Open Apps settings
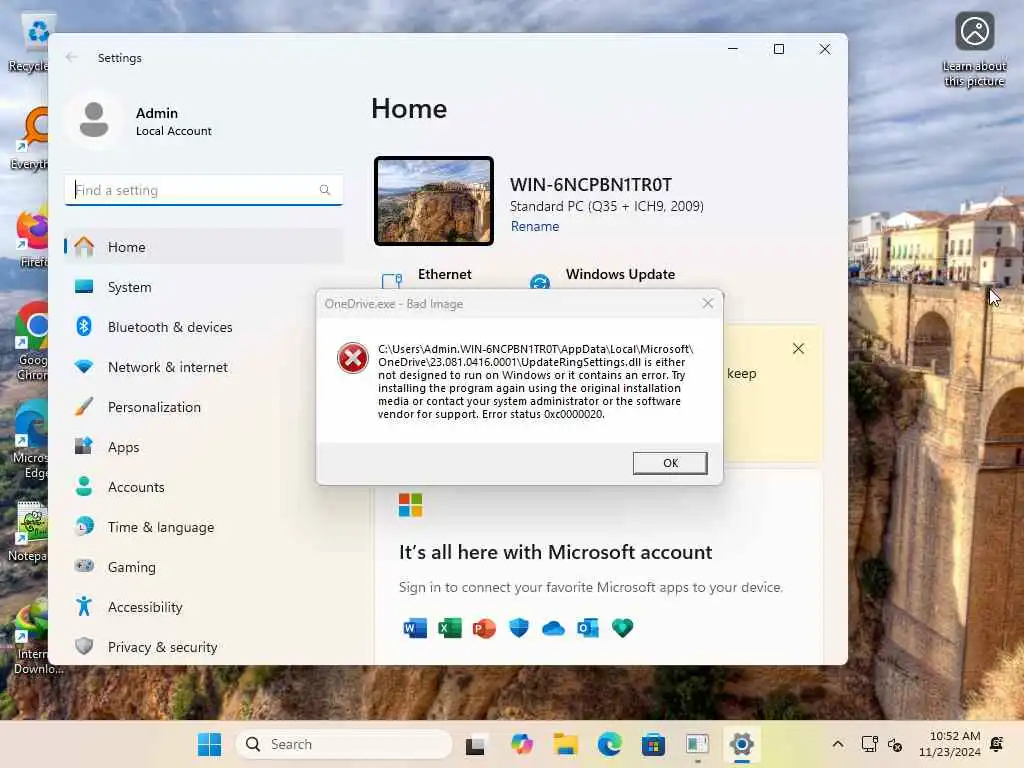Screen dimensions: 1024x768 [x=204, y=447]
